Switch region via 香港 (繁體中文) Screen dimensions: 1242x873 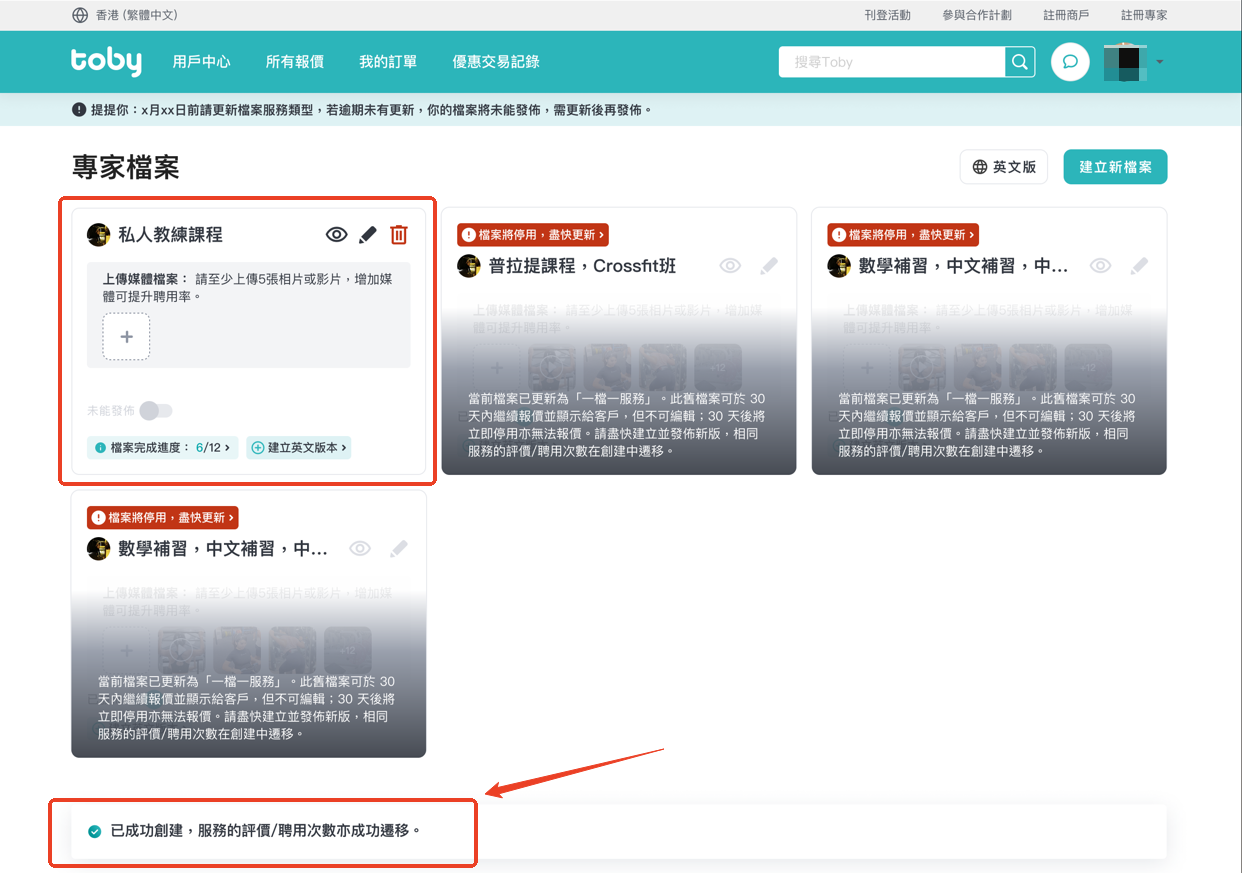[137, 15]
